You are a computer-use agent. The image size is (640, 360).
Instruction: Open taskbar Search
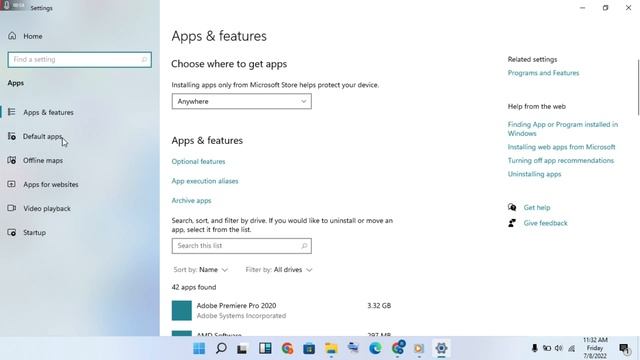(x=221, y=349)
